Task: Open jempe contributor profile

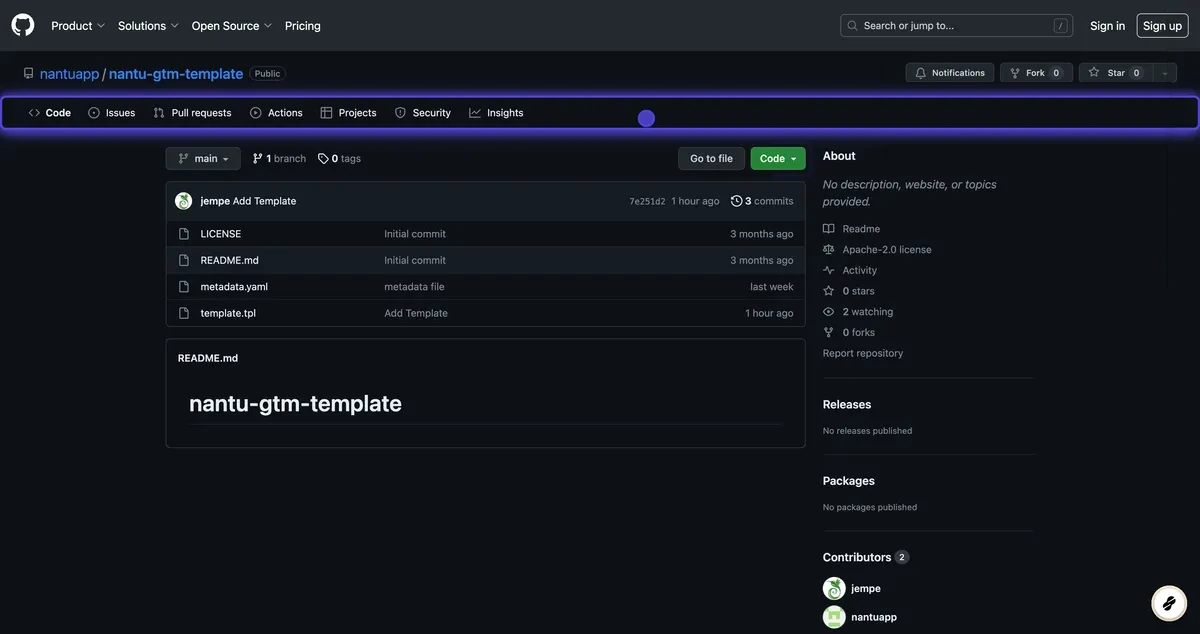Action: (x=866, y=589)
